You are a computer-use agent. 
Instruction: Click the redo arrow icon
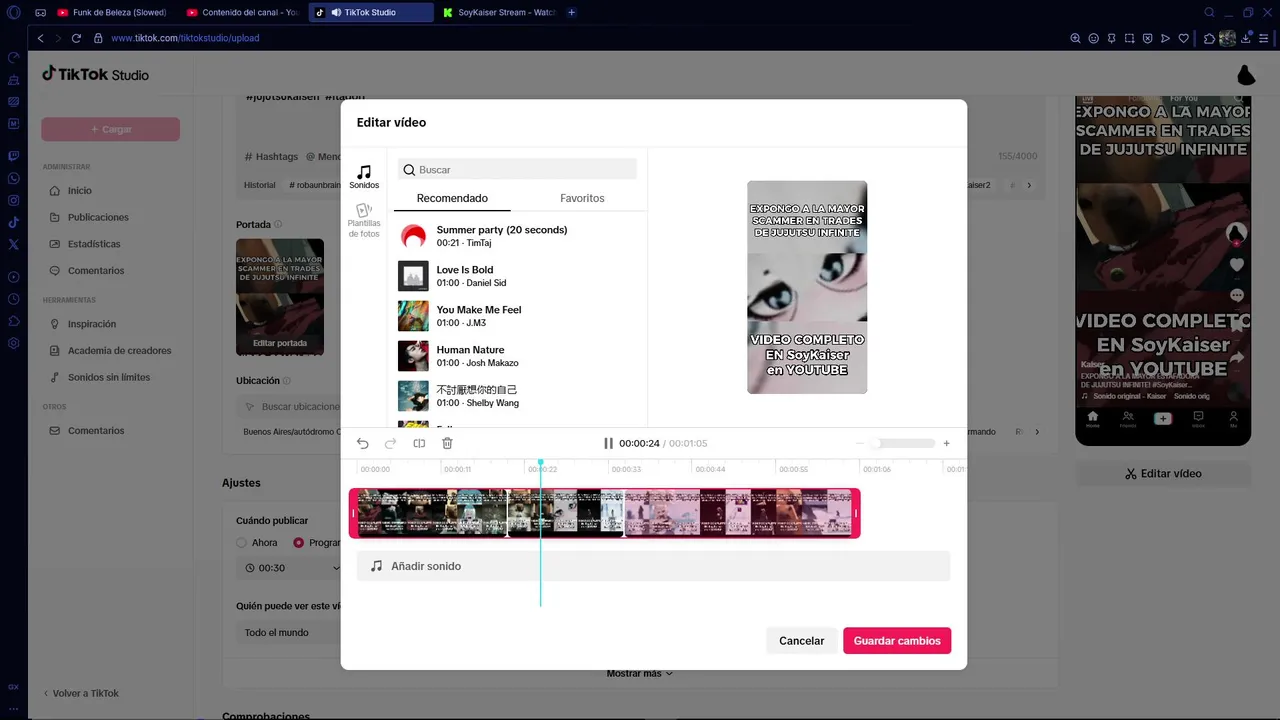pyautogui.click(x=391, y=443)
